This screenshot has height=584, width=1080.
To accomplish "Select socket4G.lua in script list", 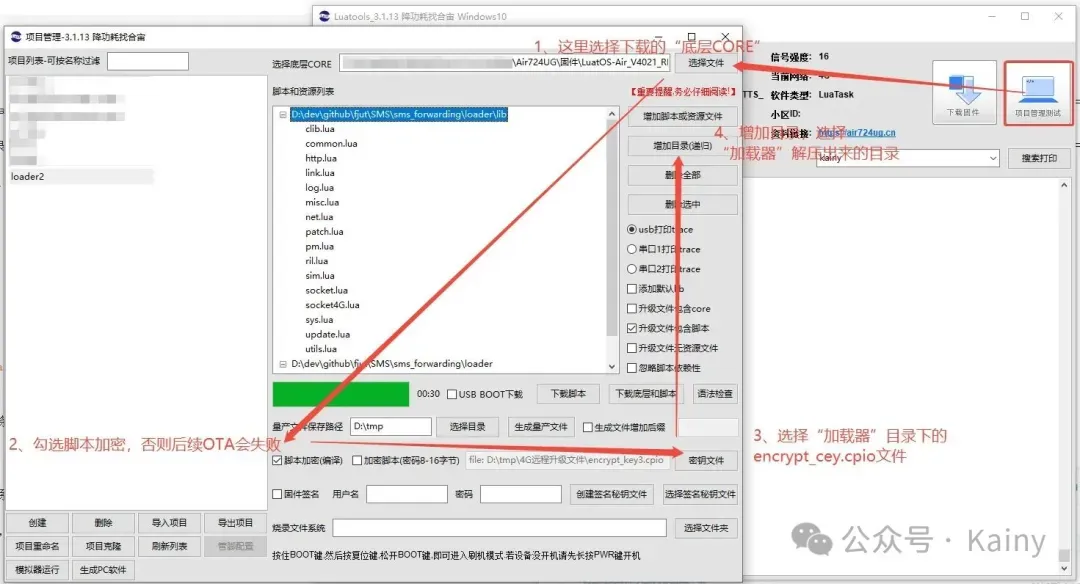I will click(x=332, y=305).
